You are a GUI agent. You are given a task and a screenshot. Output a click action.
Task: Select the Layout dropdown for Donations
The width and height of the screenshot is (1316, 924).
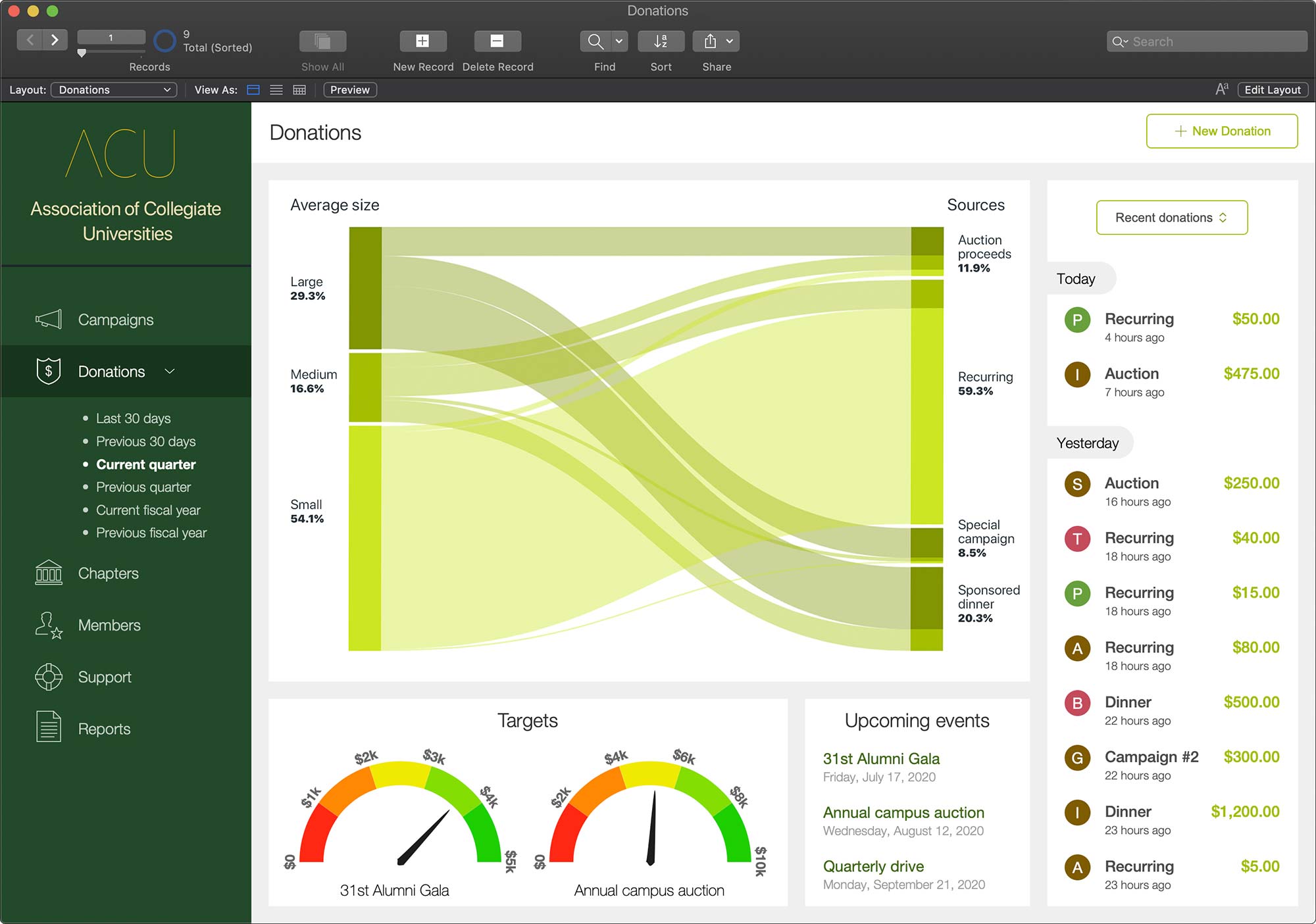(113, 90)
